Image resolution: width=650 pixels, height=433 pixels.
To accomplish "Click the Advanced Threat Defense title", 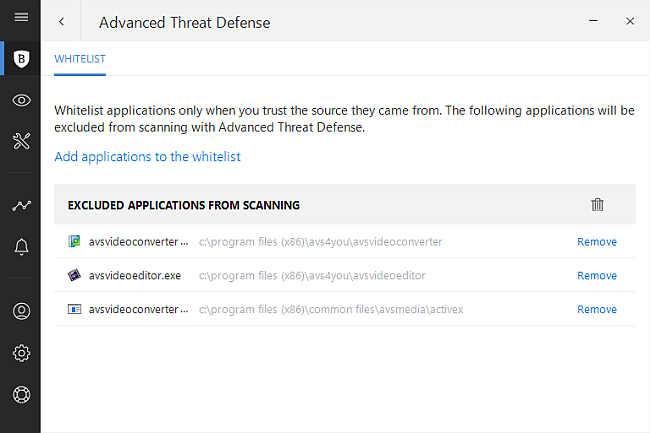I will [x=184, y=22].
